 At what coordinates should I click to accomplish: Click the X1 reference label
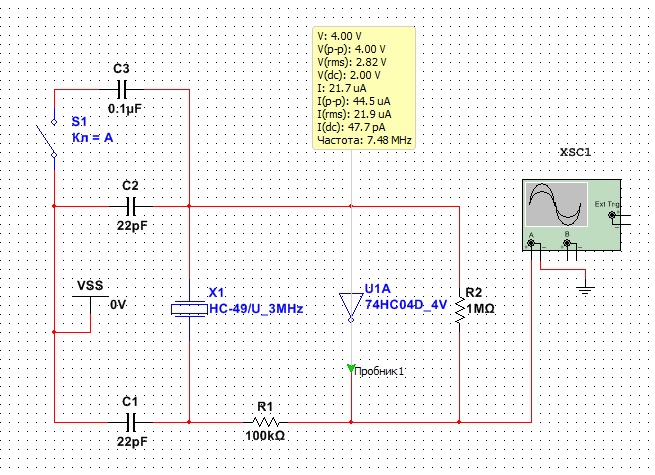pyautogui.click(x=216, y=292)
